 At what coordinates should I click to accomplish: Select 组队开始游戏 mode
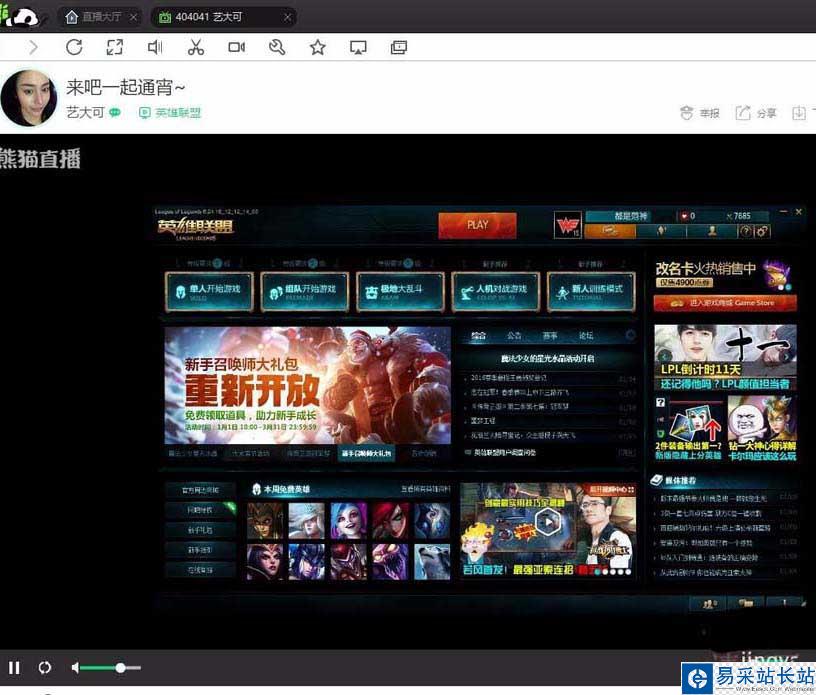304,292
